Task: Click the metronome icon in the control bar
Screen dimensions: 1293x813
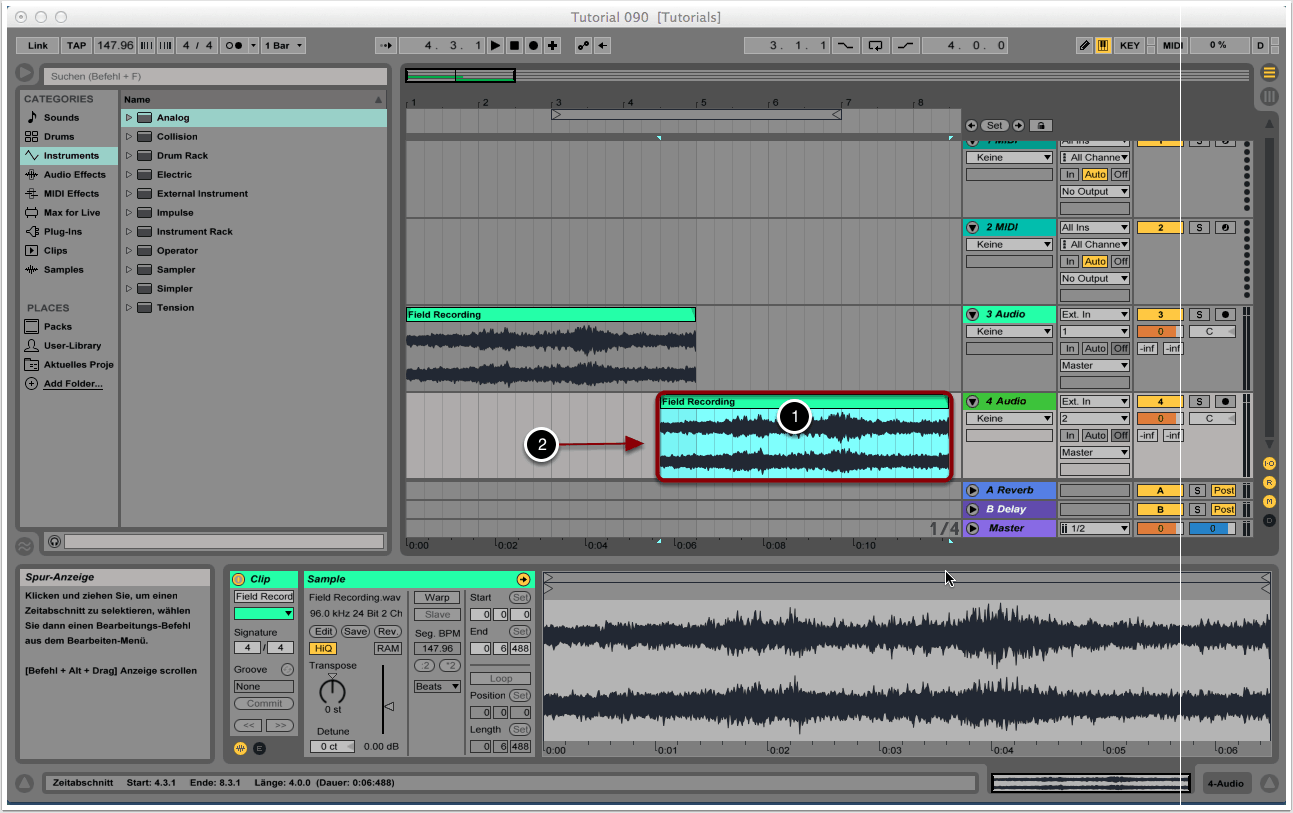Action: (x=233, y=46)
